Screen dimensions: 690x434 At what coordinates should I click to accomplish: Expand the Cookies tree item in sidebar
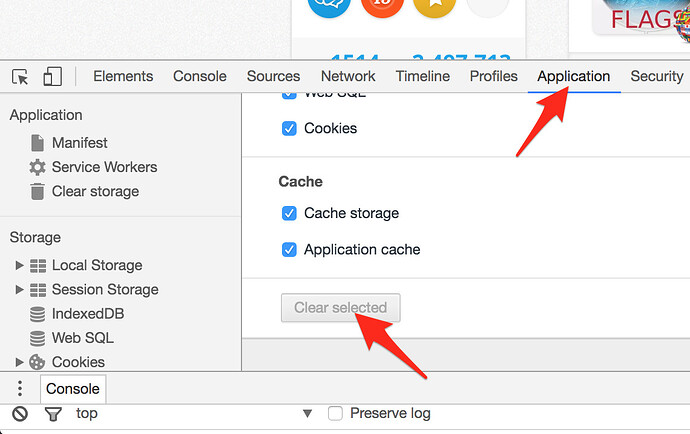click(x=19, y=362)
